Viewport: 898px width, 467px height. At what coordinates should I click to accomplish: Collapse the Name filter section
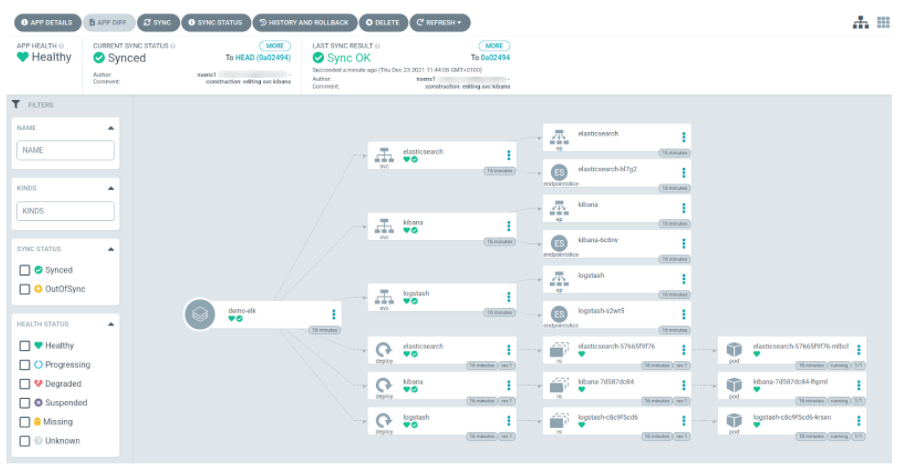point(110,129)
